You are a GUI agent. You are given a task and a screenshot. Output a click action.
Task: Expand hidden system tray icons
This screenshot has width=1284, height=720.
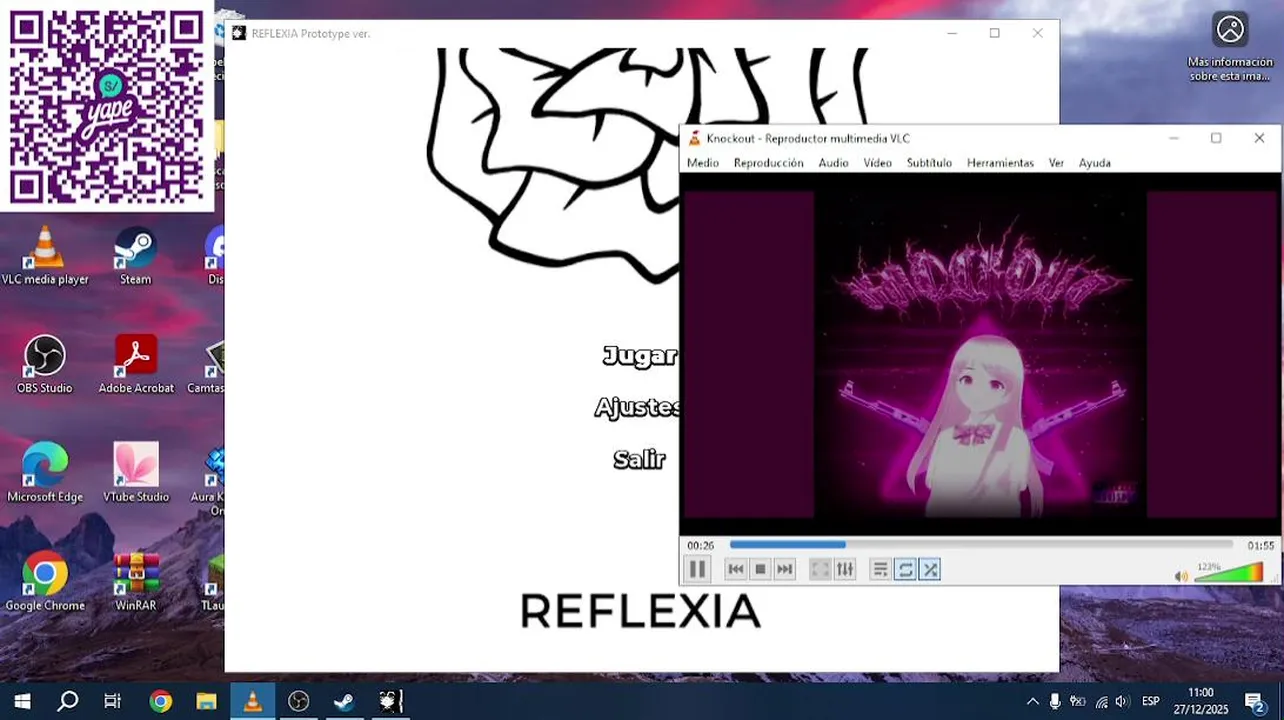point(1032,701)
